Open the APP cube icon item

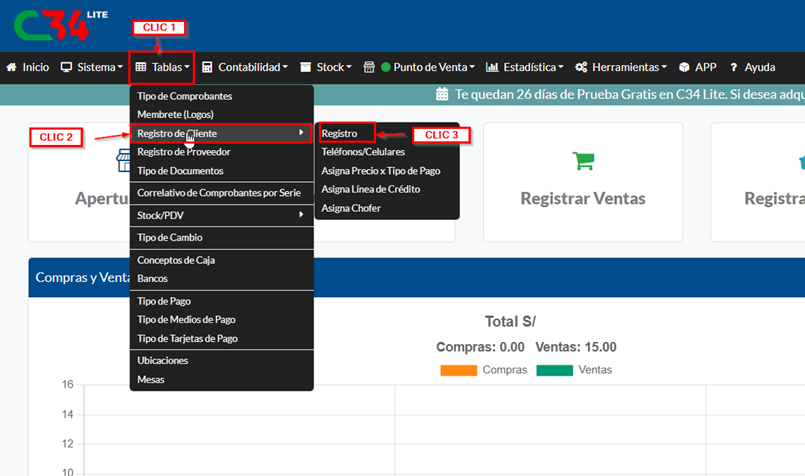(684, 67)
